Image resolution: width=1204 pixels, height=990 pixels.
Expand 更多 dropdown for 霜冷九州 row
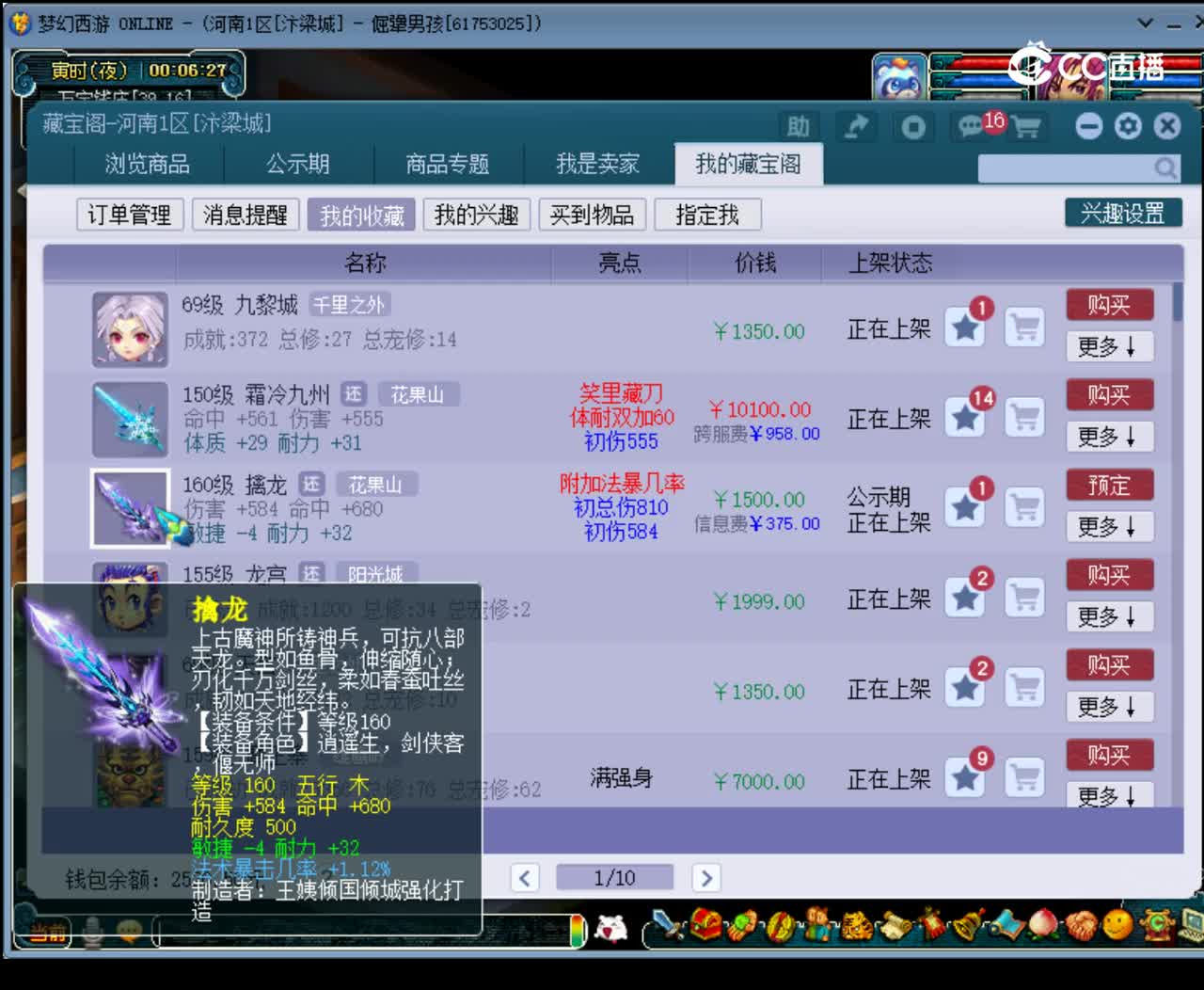(x=1109, y=437)
